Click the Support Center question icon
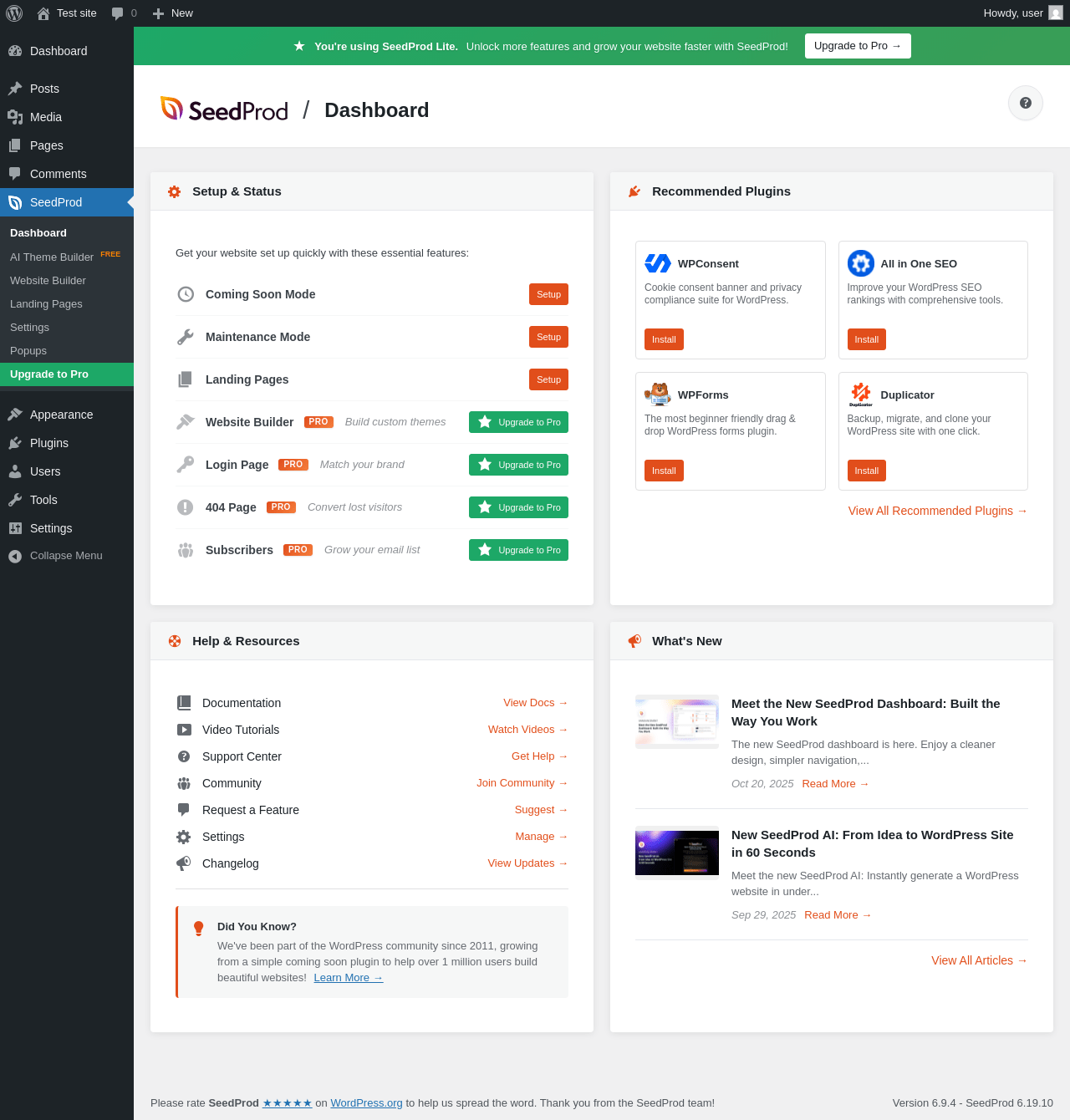Image resolution: width=1070 pixels, height=1120 pixels. [184, 756]
